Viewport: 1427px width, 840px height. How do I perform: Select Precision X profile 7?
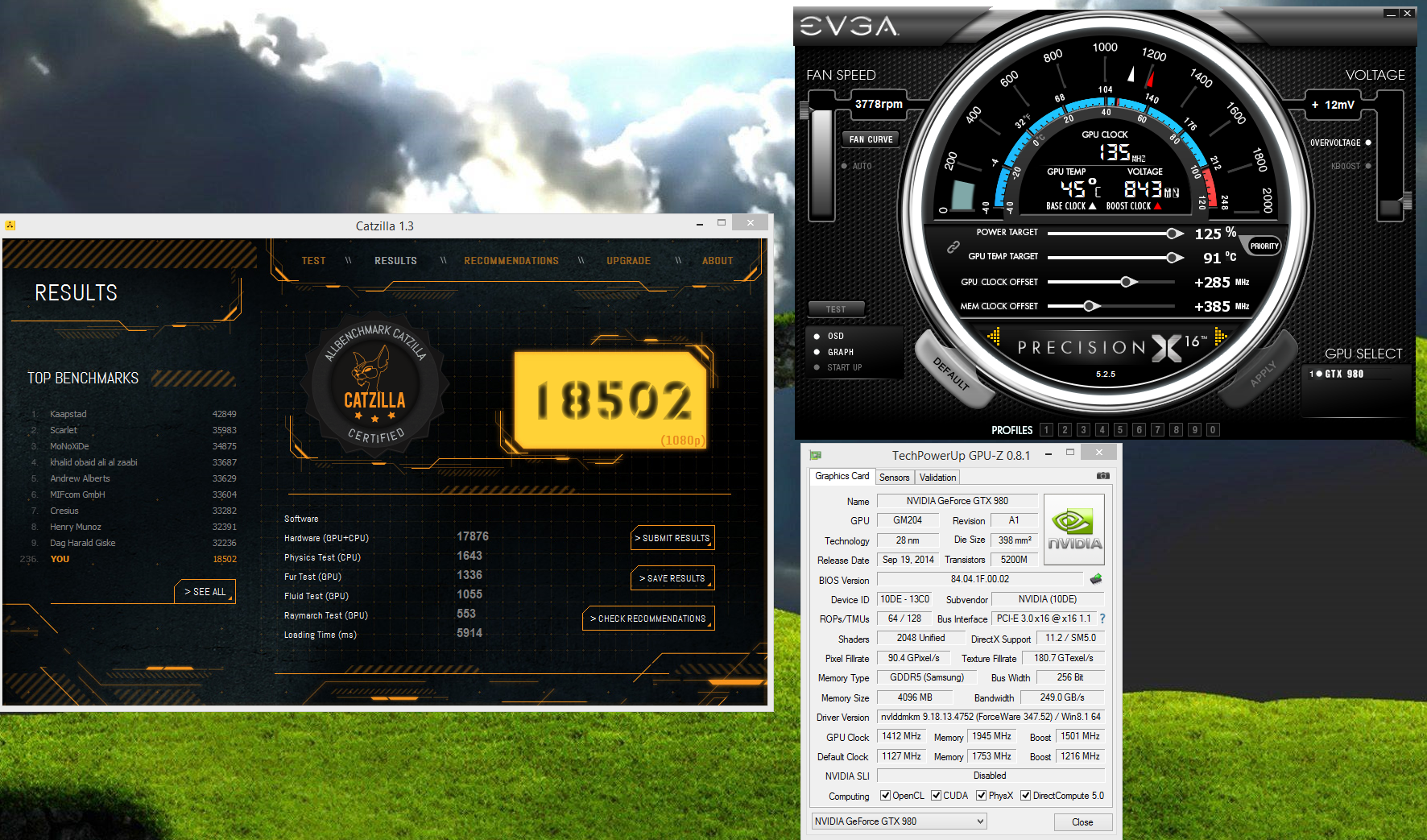point(1157,430)
